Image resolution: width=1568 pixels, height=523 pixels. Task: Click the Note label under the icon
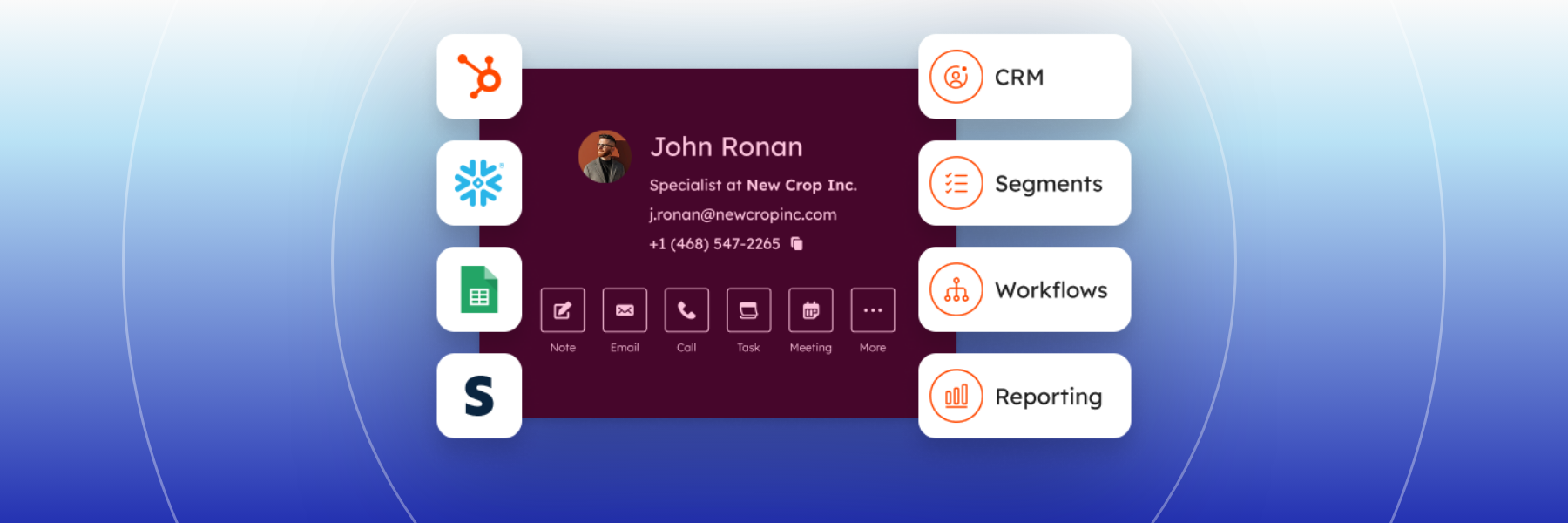563,347
